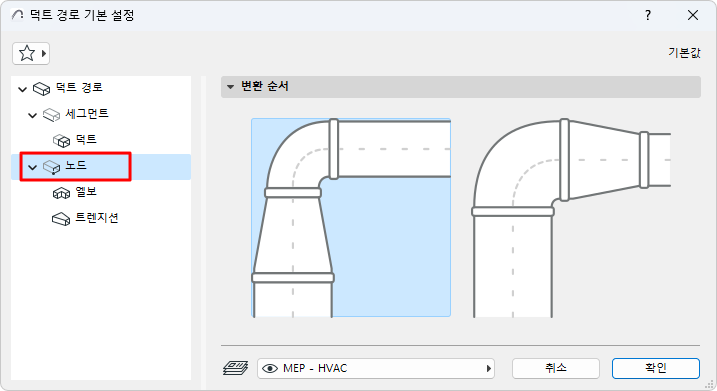Collapse the 세그먼트 tree node
The width and height of the screenshot is (717, 391).
pos(32,115)
